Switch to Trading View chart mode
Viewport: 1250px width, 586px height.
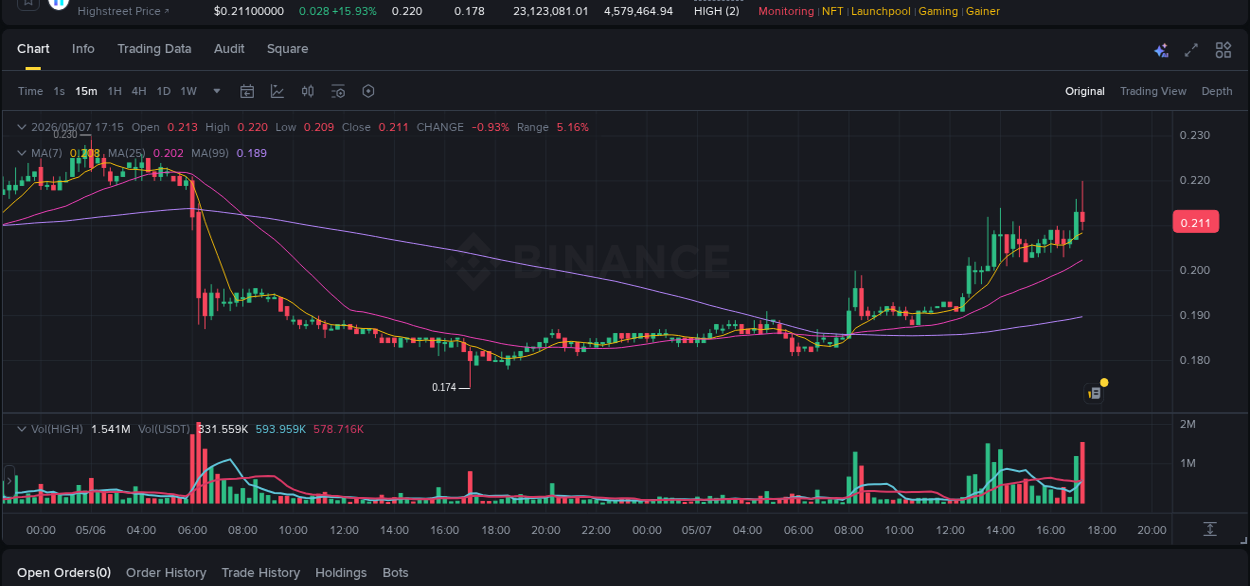point(1153,91)
